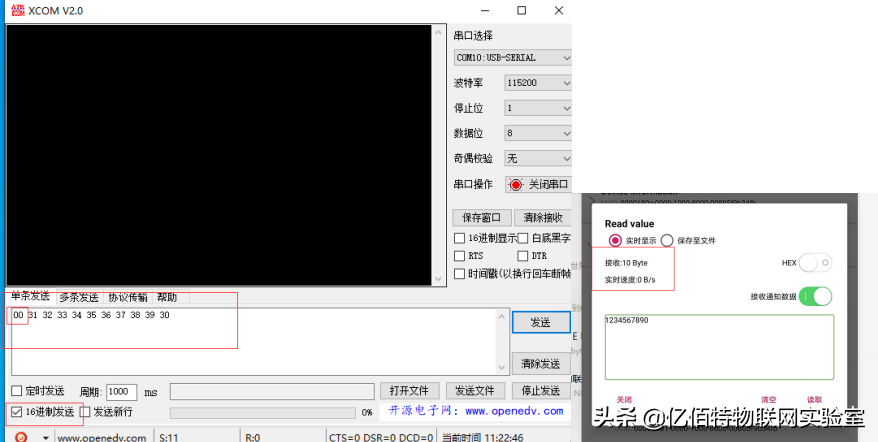Enable the RTS checkbox
Image resolution: width=878 pixels, height=442 pixels.
click(x=459, y=256)
